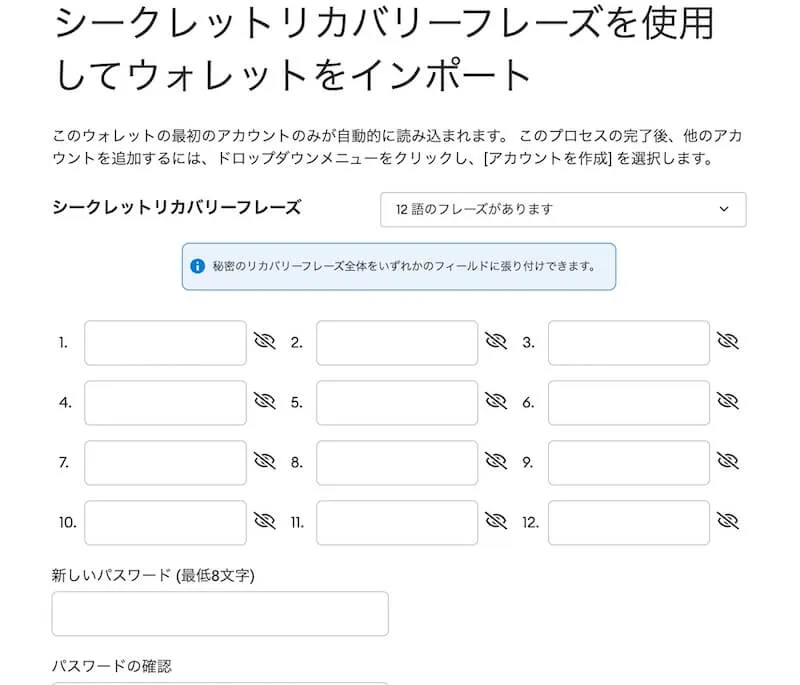This screenshot has width=800, height=685.
Task: Click the eye icon beside word 12
Action: tap(729, 522)
